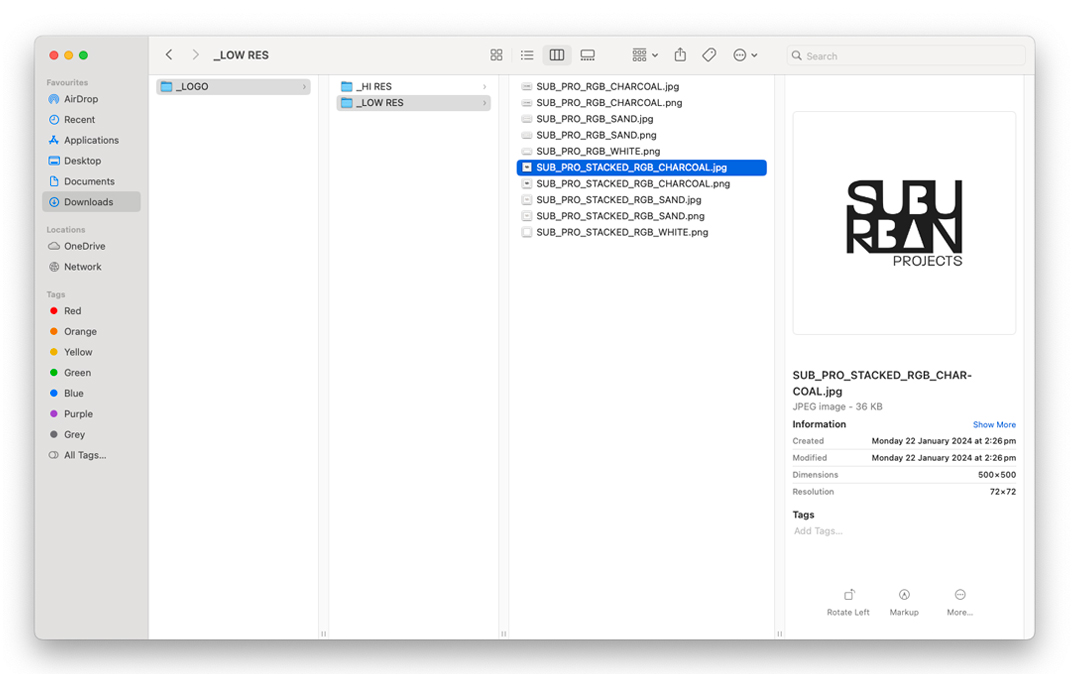
Task: Click the Edit Tags toolbar icon
Action: (x=709, y=55)
